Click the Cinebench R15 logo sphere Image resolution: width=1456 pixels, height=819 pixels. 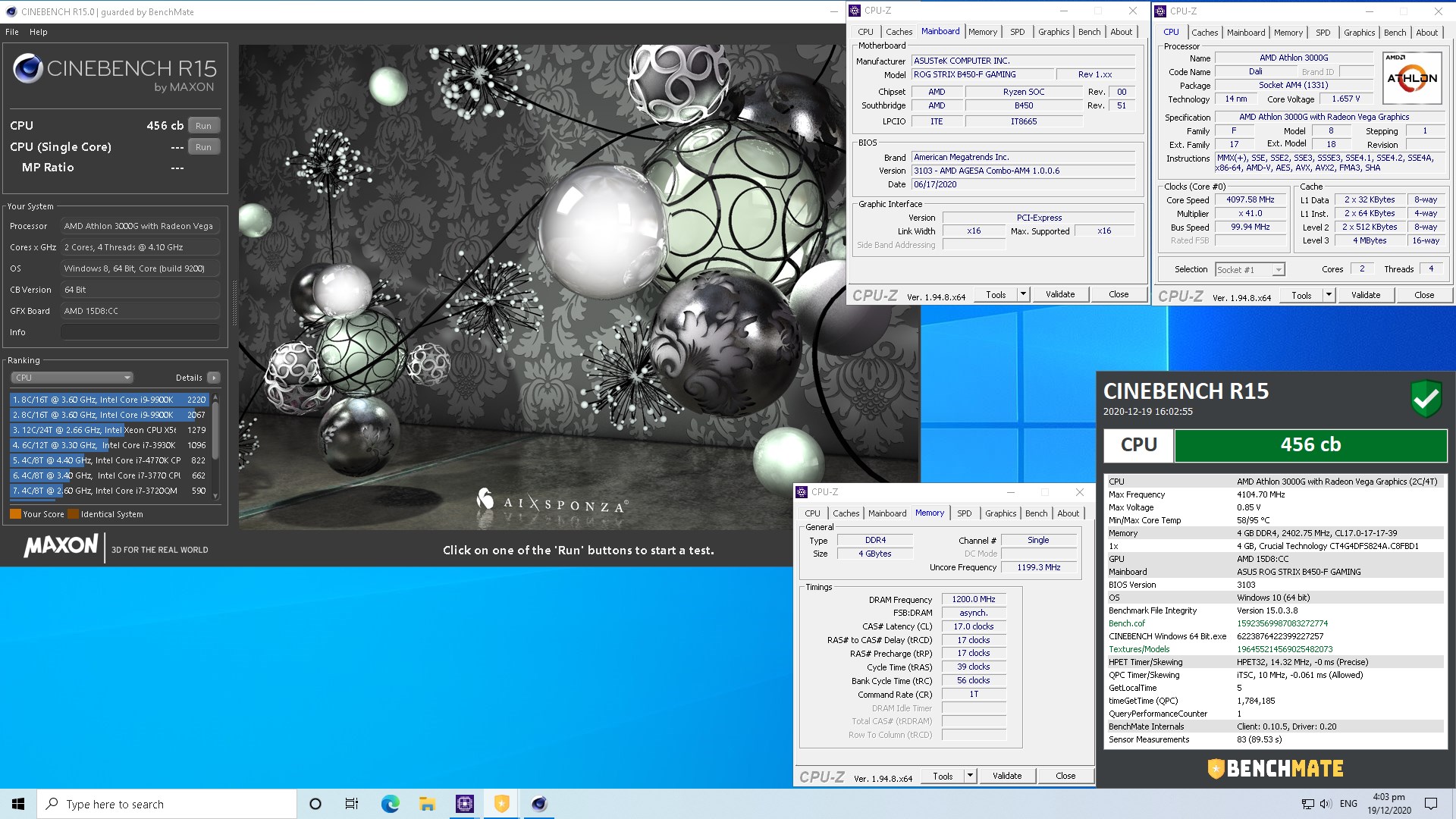pos(28,69)
